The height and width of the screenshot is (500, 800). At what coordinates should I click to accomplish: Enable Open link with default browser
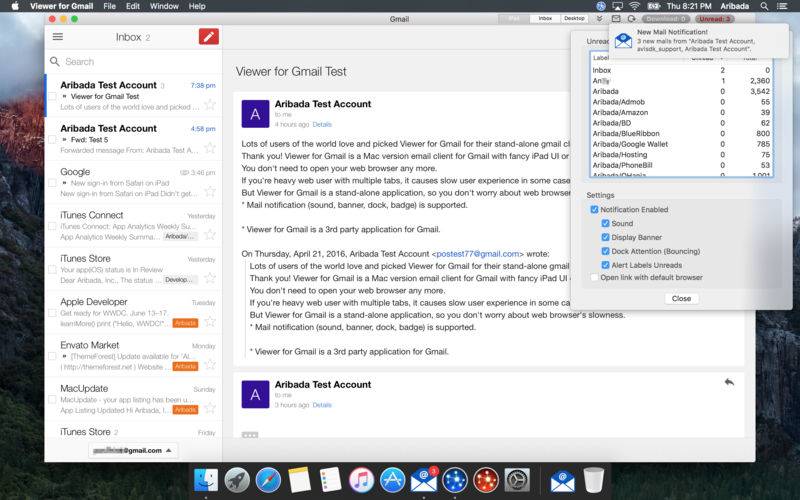[x=594, y=278]
